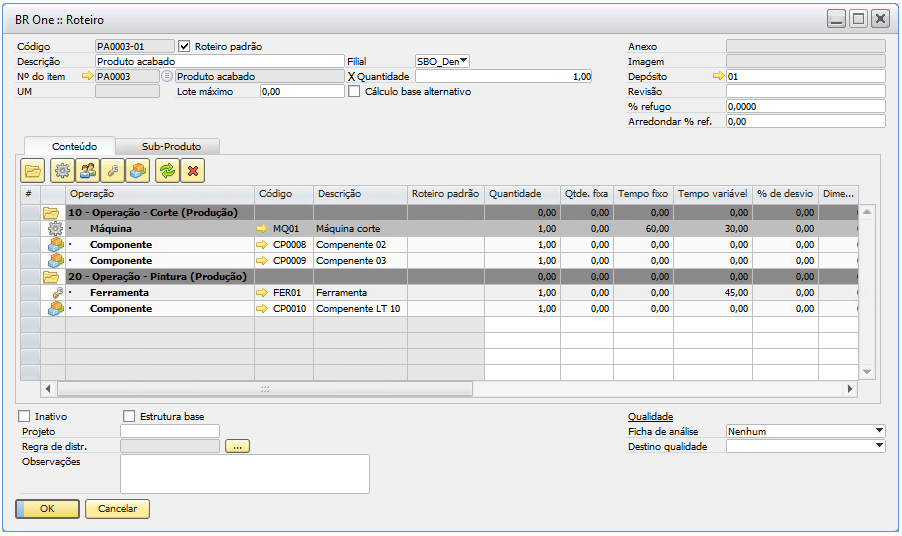Screen dimensions: 902x536
Task: Click the Projeto input field
Action: click(170, 431)
